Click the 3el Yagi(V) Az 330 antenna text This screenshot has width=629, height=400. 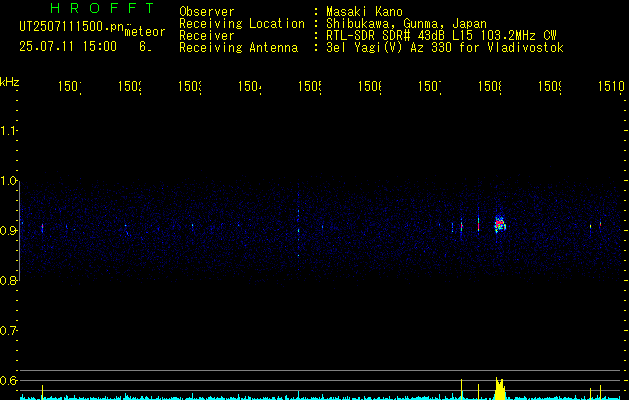tap(445, 48)
